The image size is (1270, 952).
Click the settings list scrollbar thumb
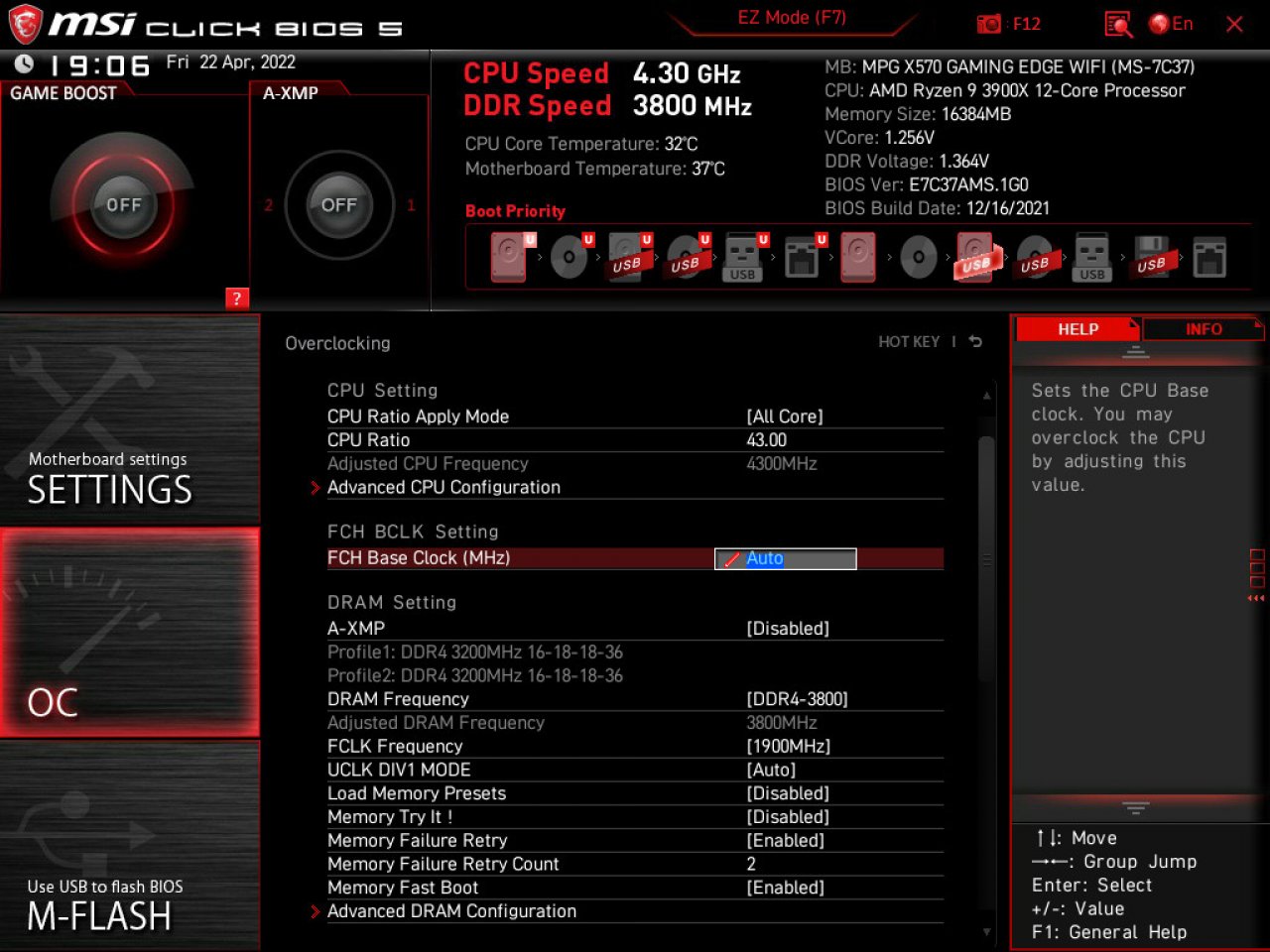[x=986, y=559]
